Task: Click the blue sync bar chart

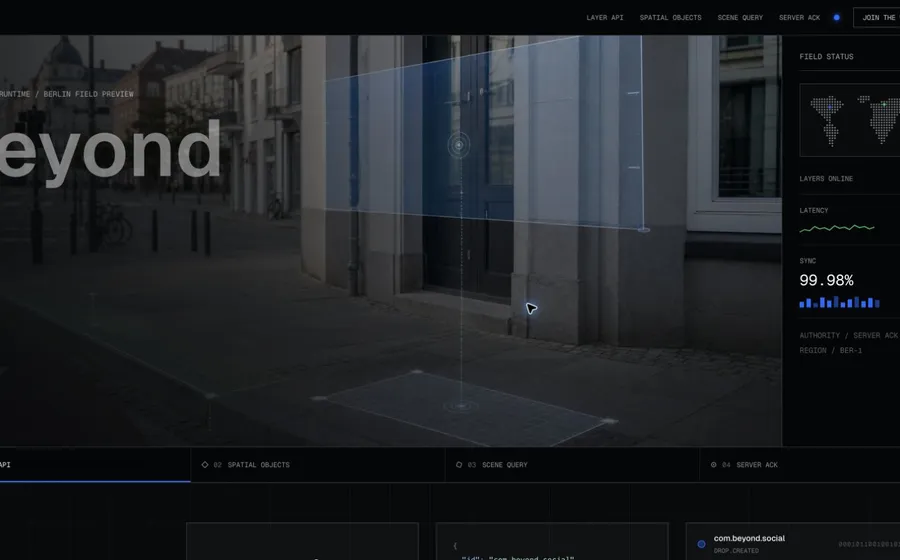Action: point(839,302)
